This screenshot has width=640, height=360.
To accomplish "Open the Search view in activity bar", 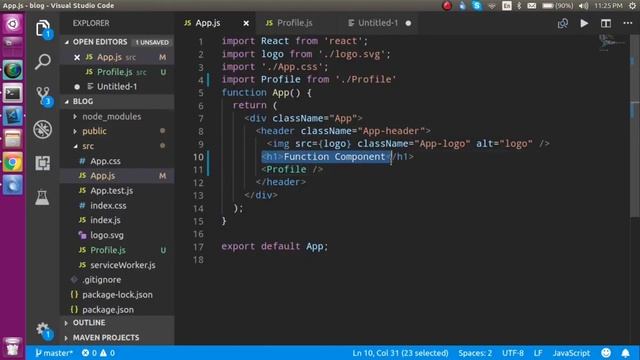I will click(x=42, y=62).
